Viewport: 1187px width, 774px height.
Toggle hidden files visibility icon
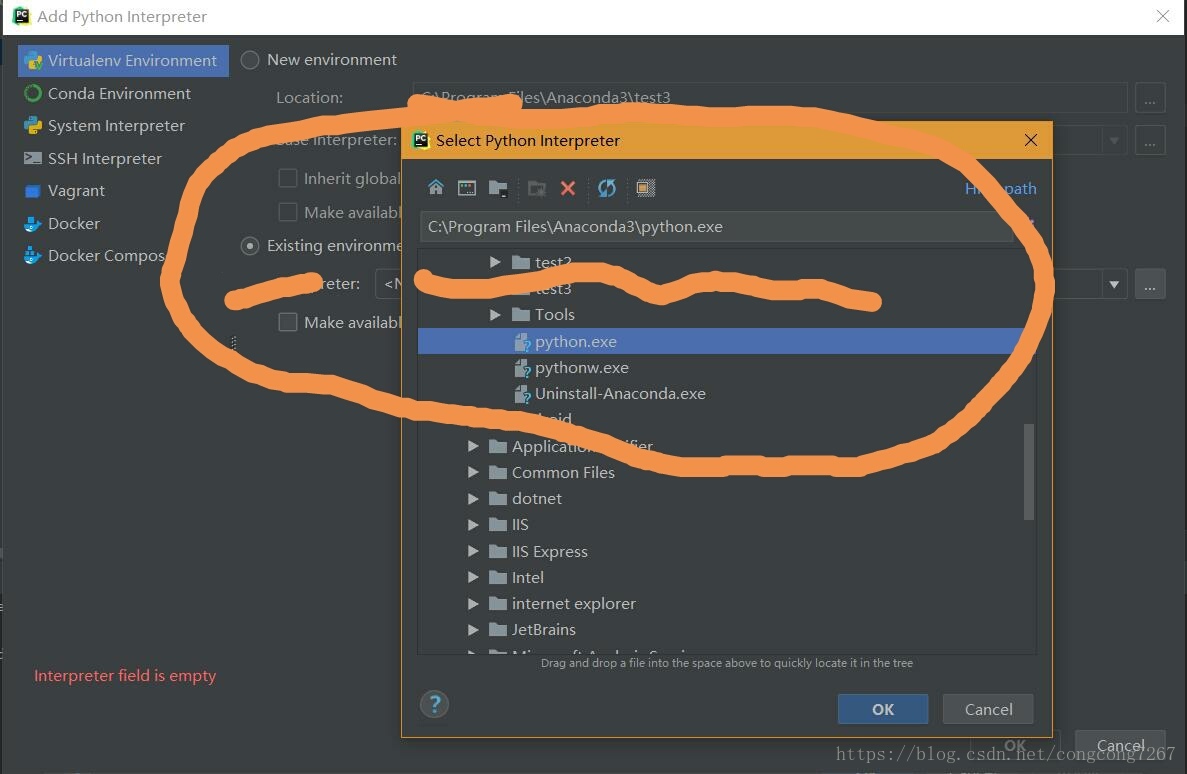pyautogui.click(x=644, y=188)
